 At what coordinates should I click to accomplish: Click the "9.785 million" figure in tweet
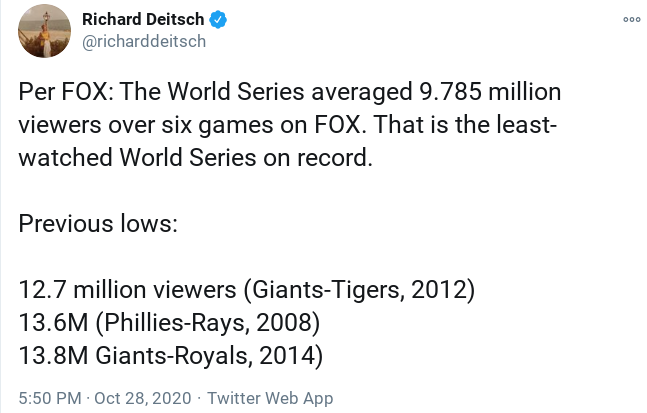486,93
